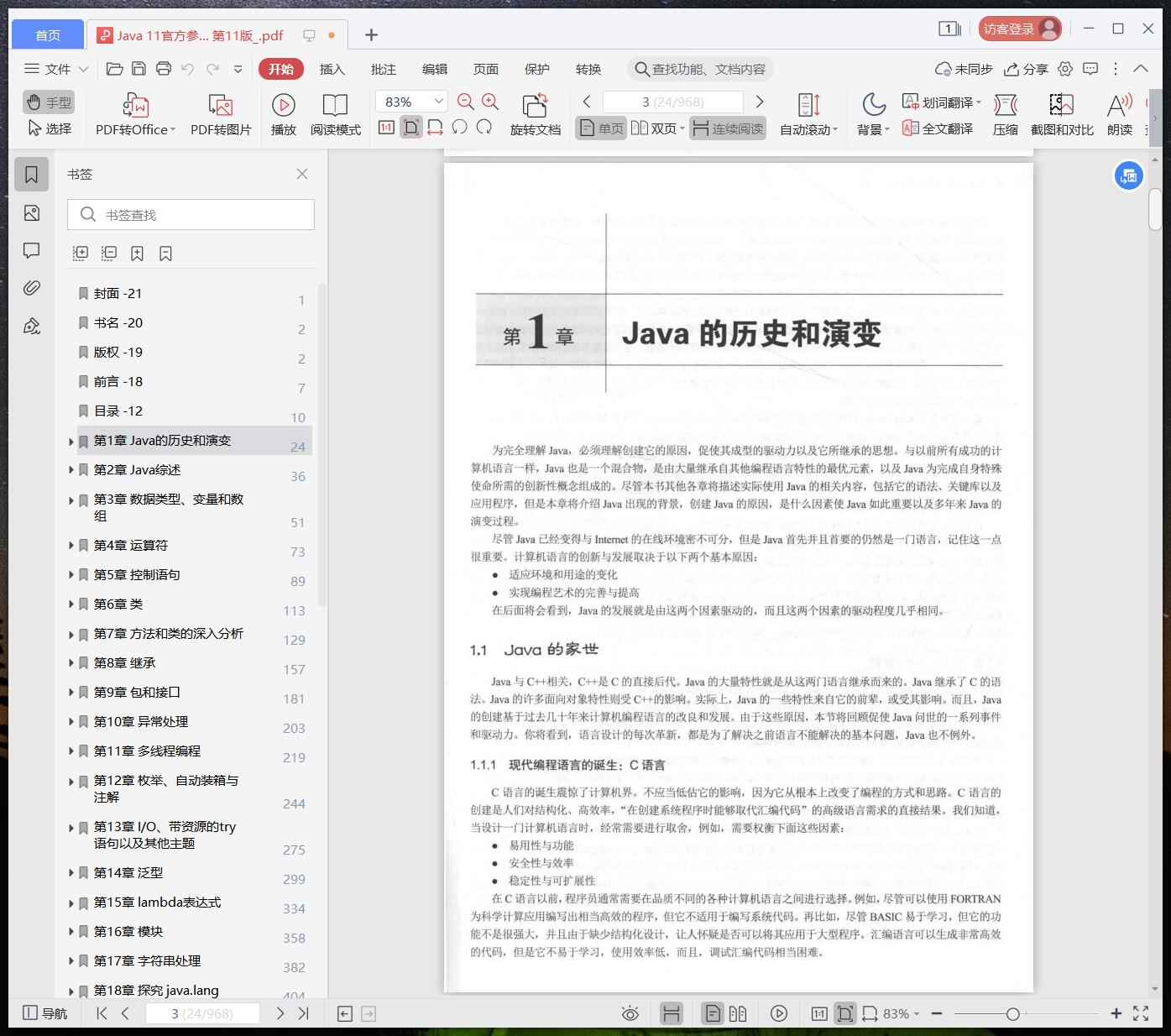1171x1036 pixels.
Task: Open the 文件 menu dropdown
Action: (x=56, y=69)
